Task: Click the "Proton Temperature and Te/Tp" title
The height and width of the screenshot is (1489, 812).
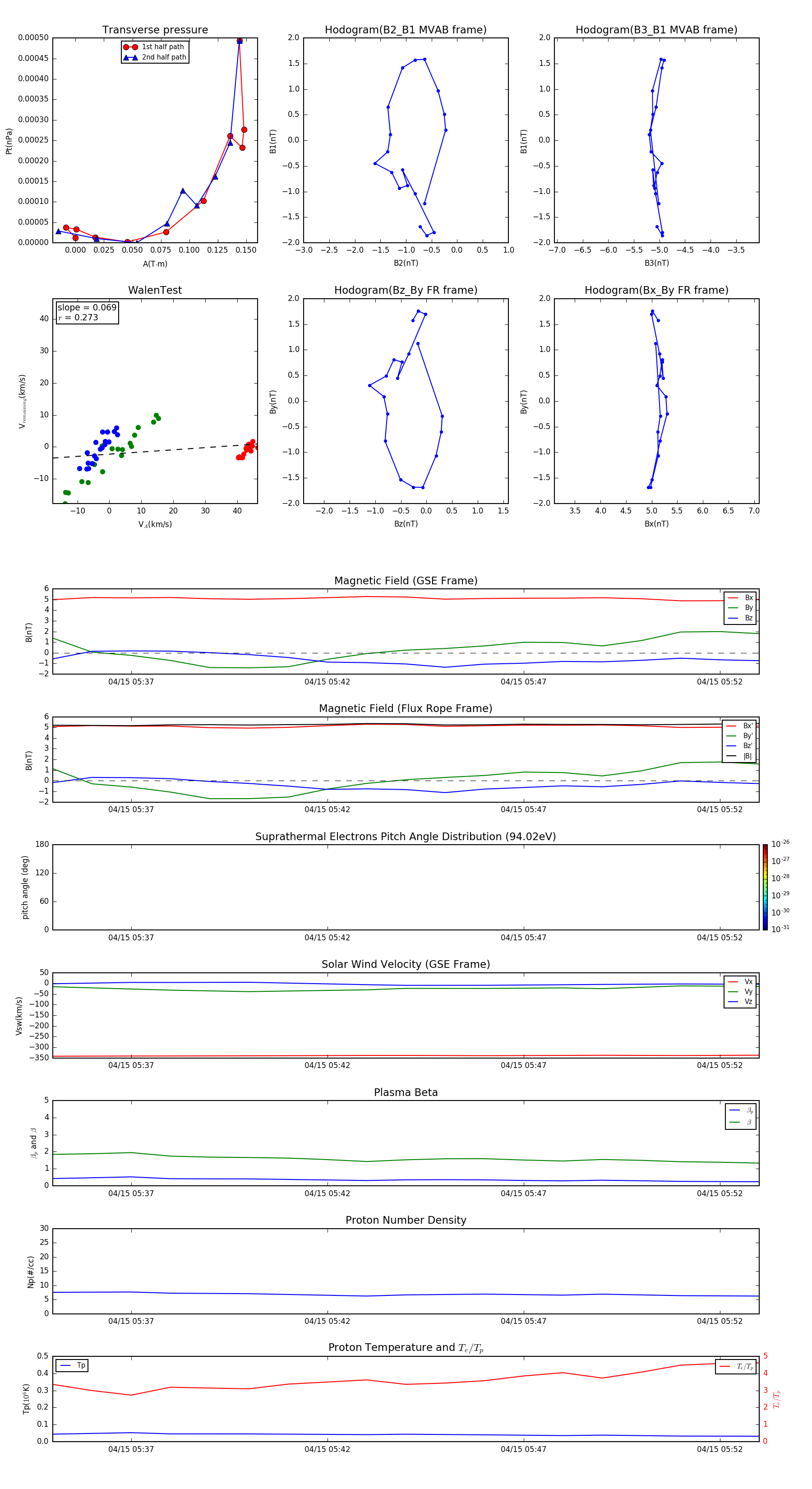Action: [406, 1348]
